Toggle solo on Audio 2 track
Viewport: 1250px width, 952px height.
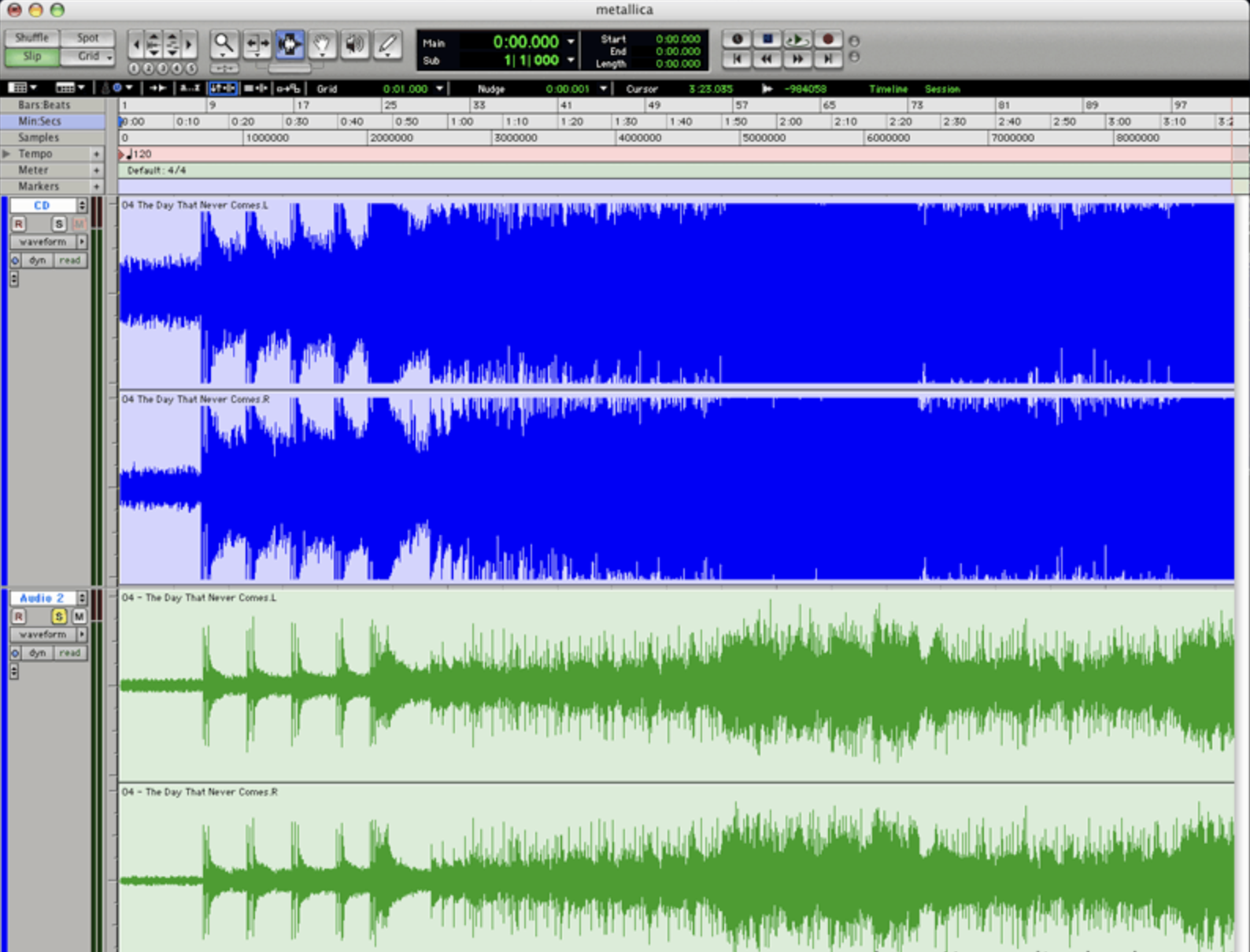coord(59,617)
